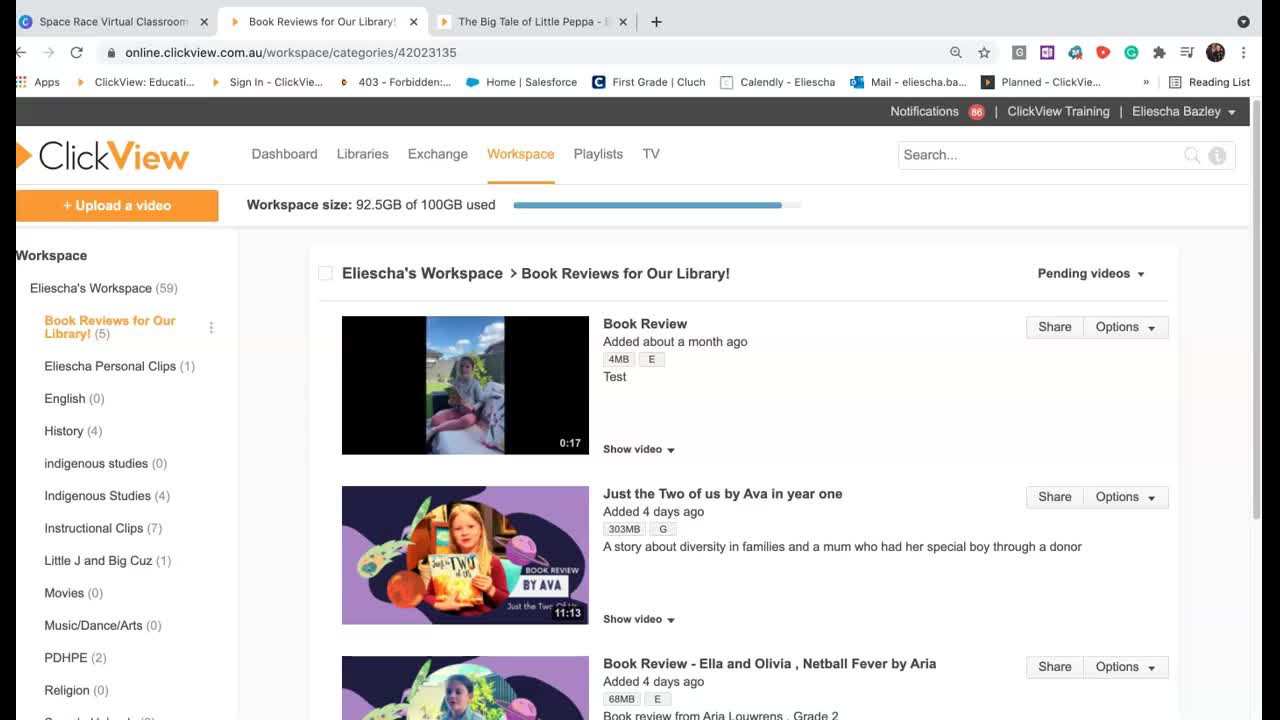
Task: Click the red notifications badge showing 86
Action: tap(976, 112)
